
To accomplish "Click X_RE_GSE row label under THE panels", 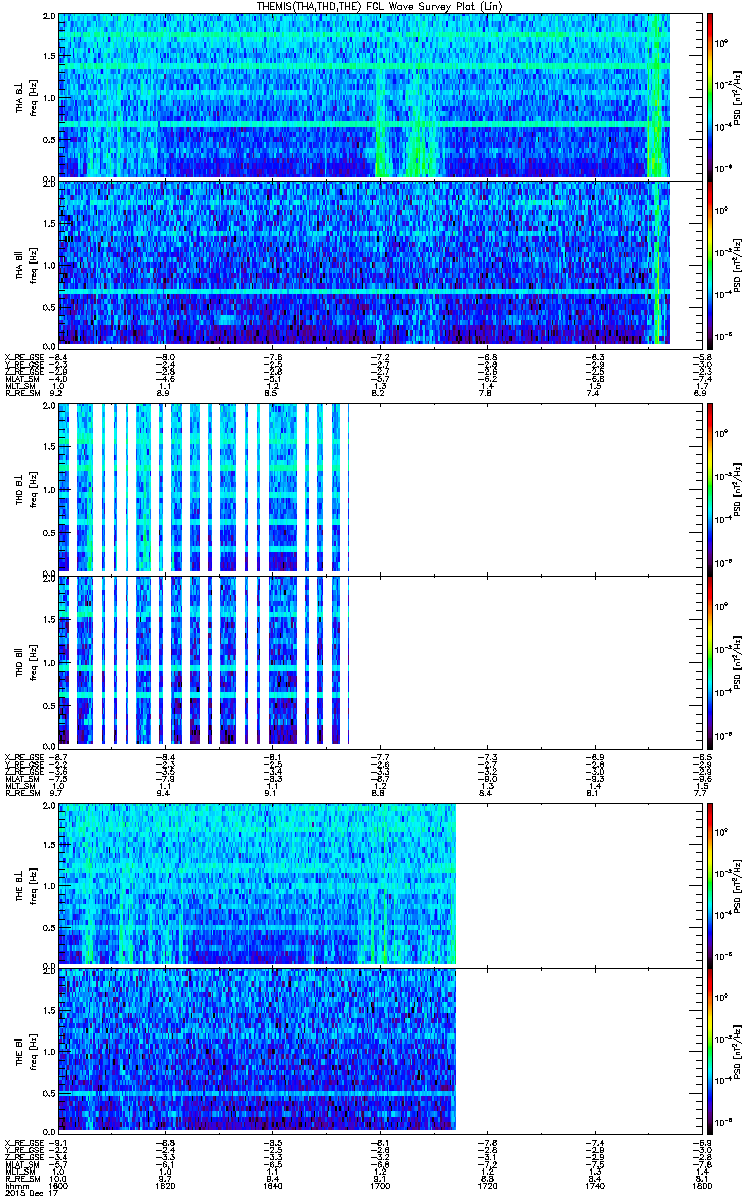I will click(x=23, y=1143).
